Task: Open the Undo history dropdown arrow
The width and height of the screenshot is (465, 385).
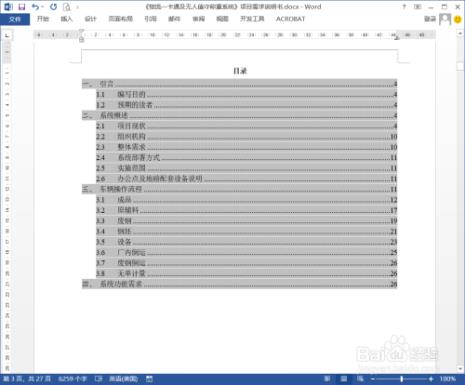Action: click(x=43, y=7)
